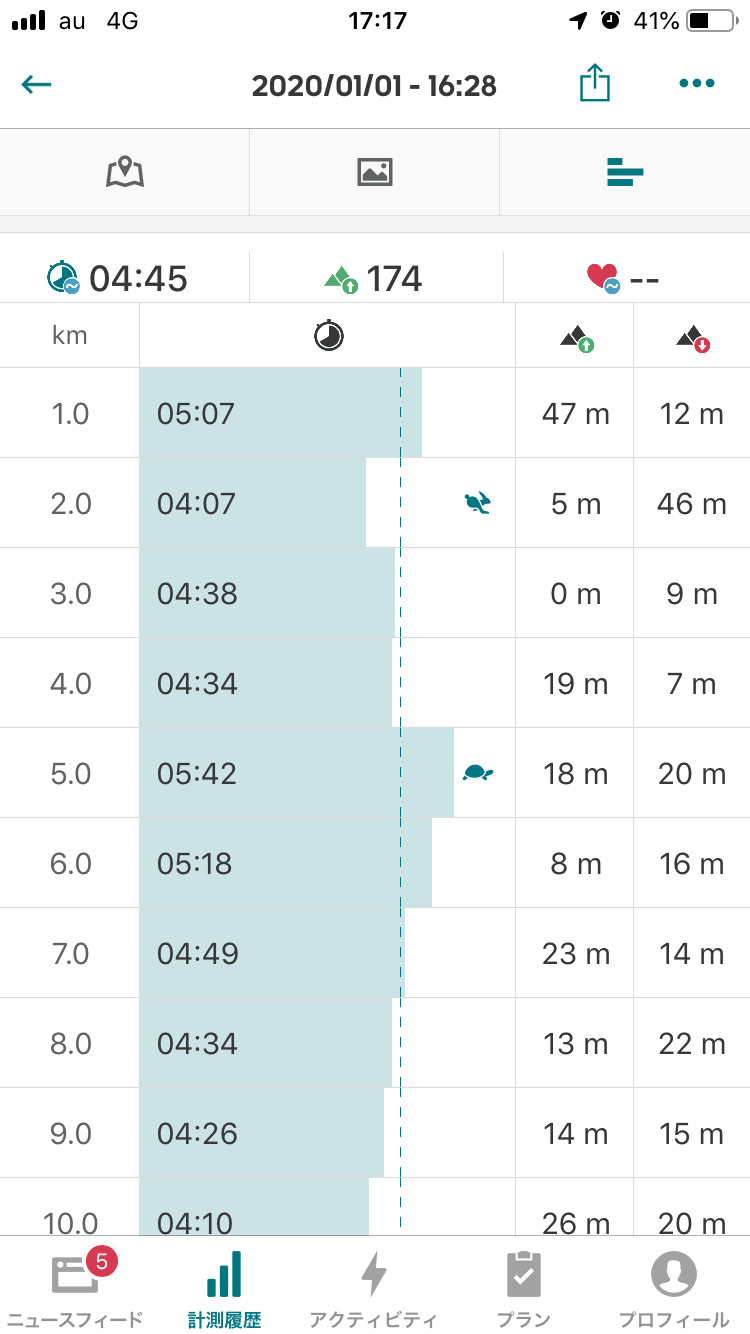Tap the average pace clock icon

[x=63, y=277]
